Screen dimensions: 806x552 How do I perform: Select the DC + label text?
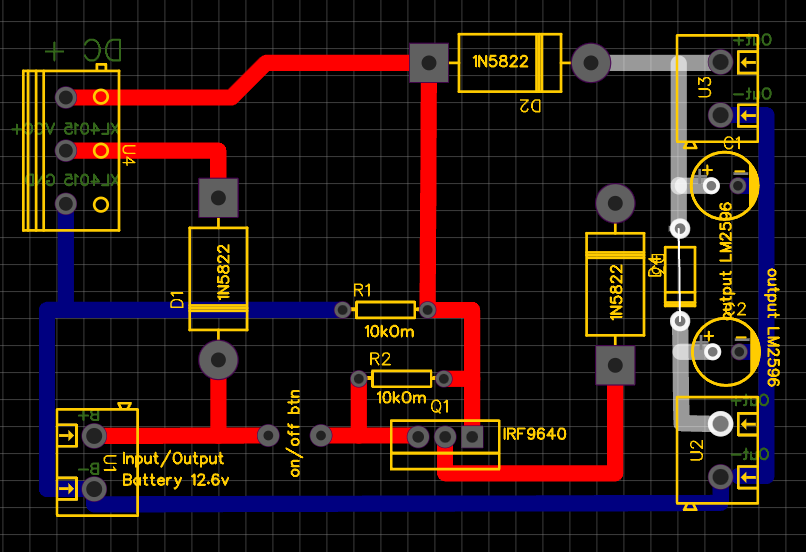click(x=84, y=50)
